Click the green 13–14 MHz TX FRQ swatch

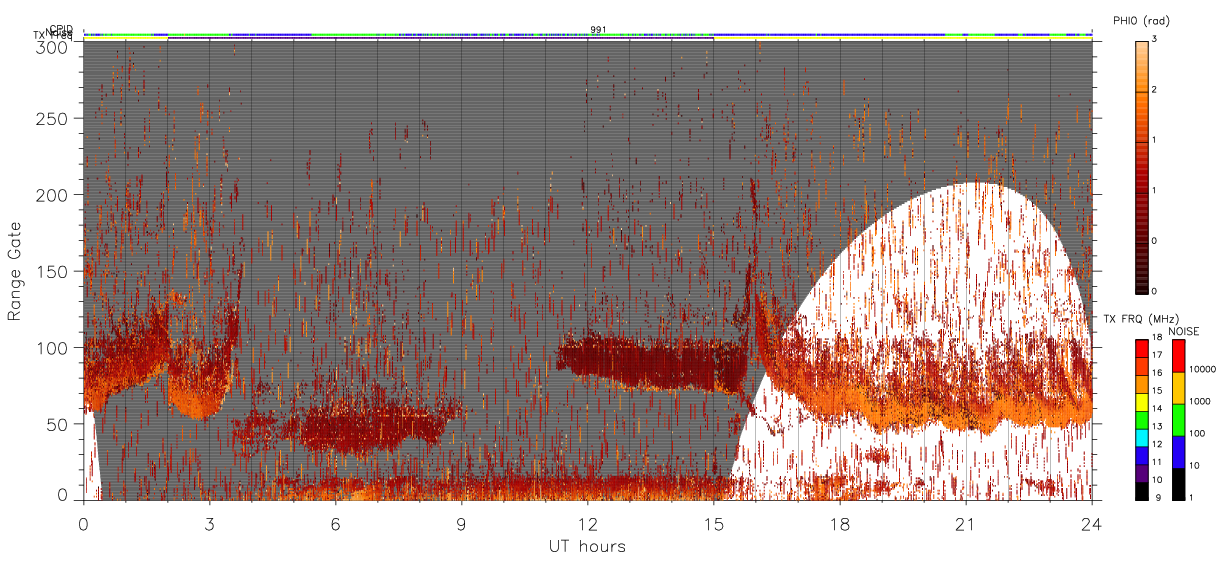coord(1141,420)
